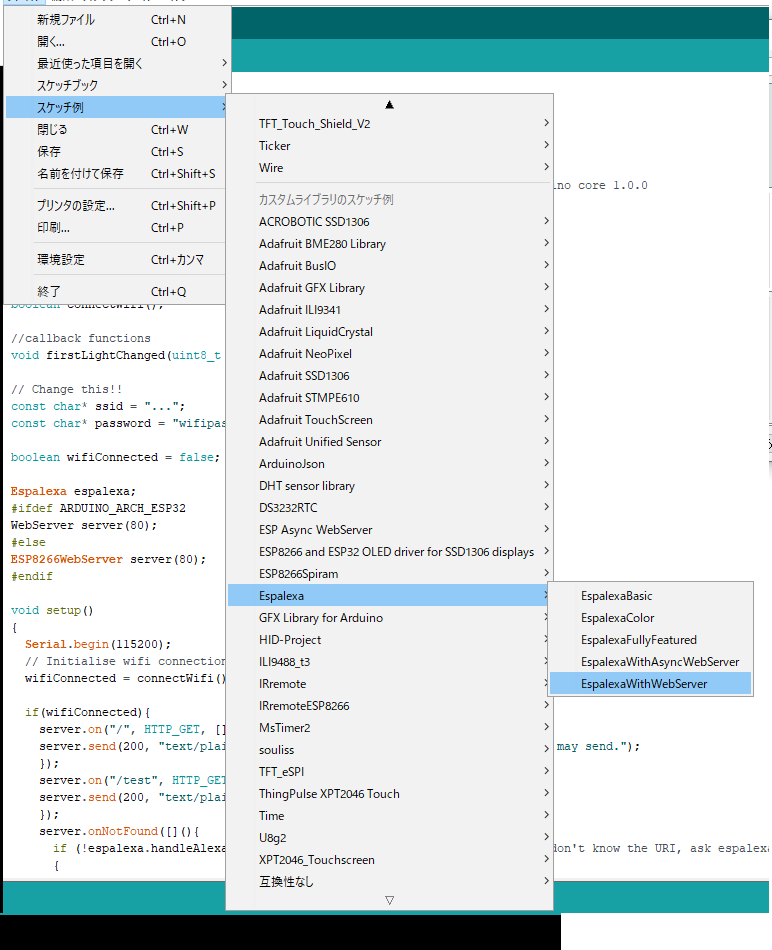Open EspalexaWithAsyncWebServer sketch

(x=650, y=662)
